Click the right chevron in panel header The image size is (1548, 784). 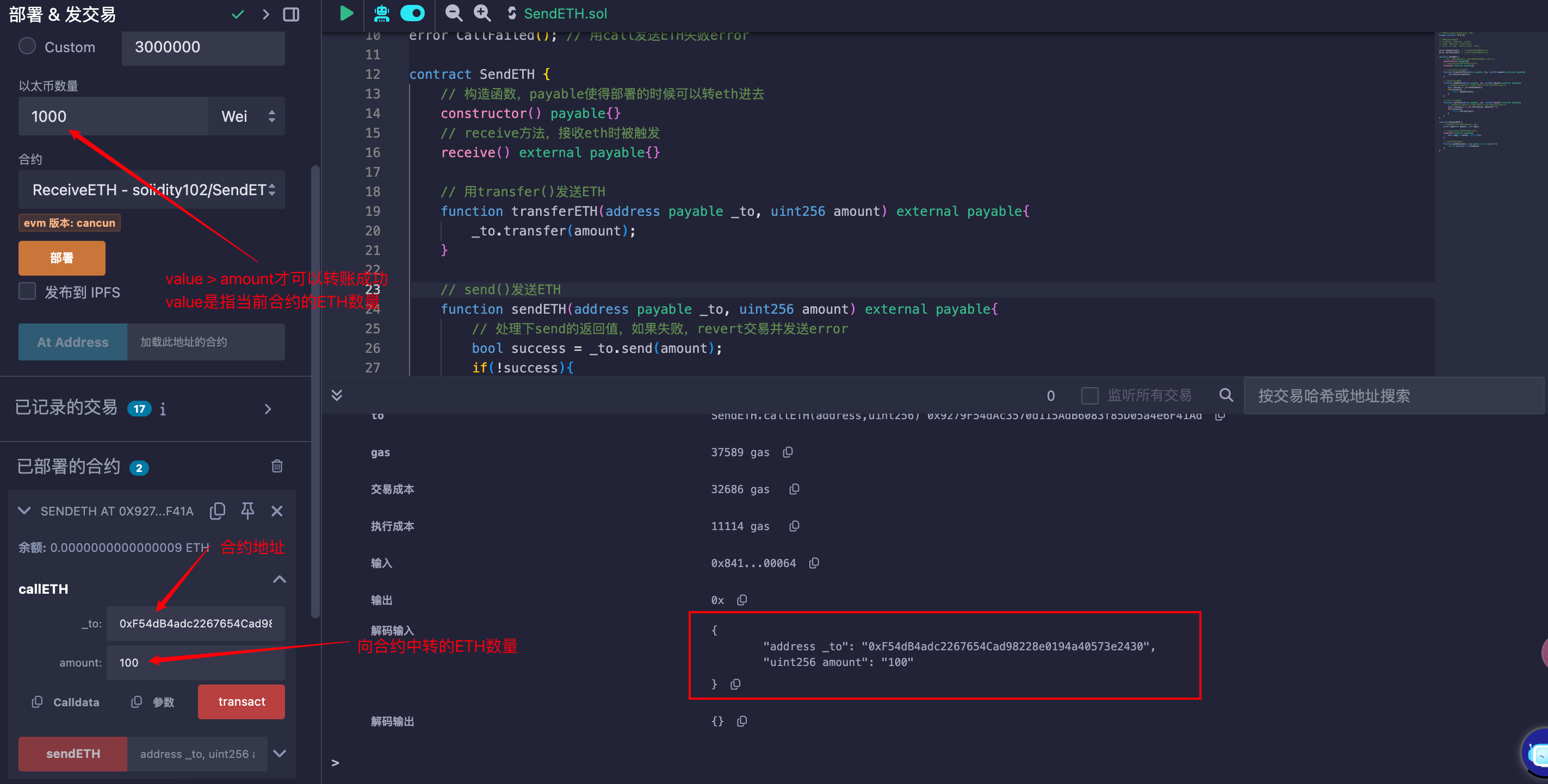click(265, 15)
